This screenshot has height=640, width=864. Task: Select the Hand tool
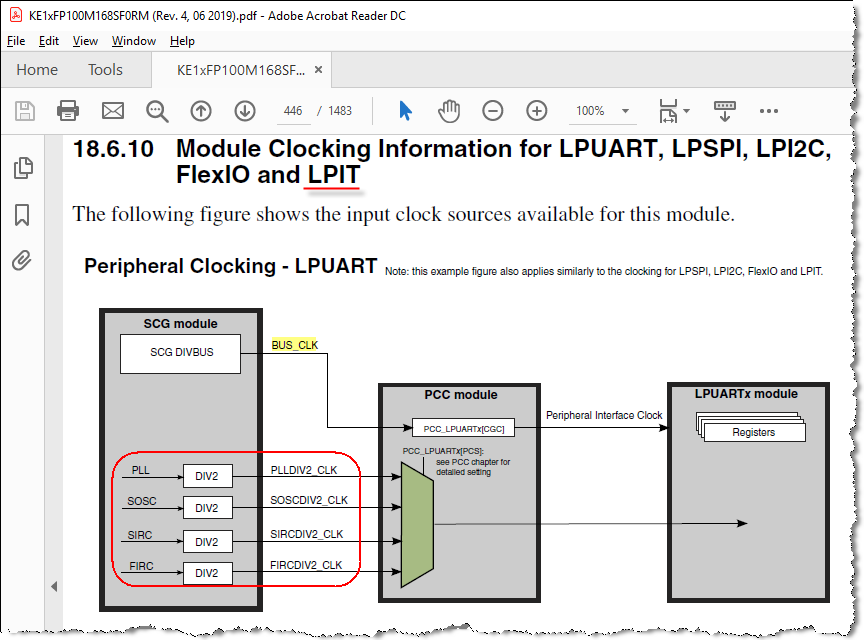[x=449, y=111]
